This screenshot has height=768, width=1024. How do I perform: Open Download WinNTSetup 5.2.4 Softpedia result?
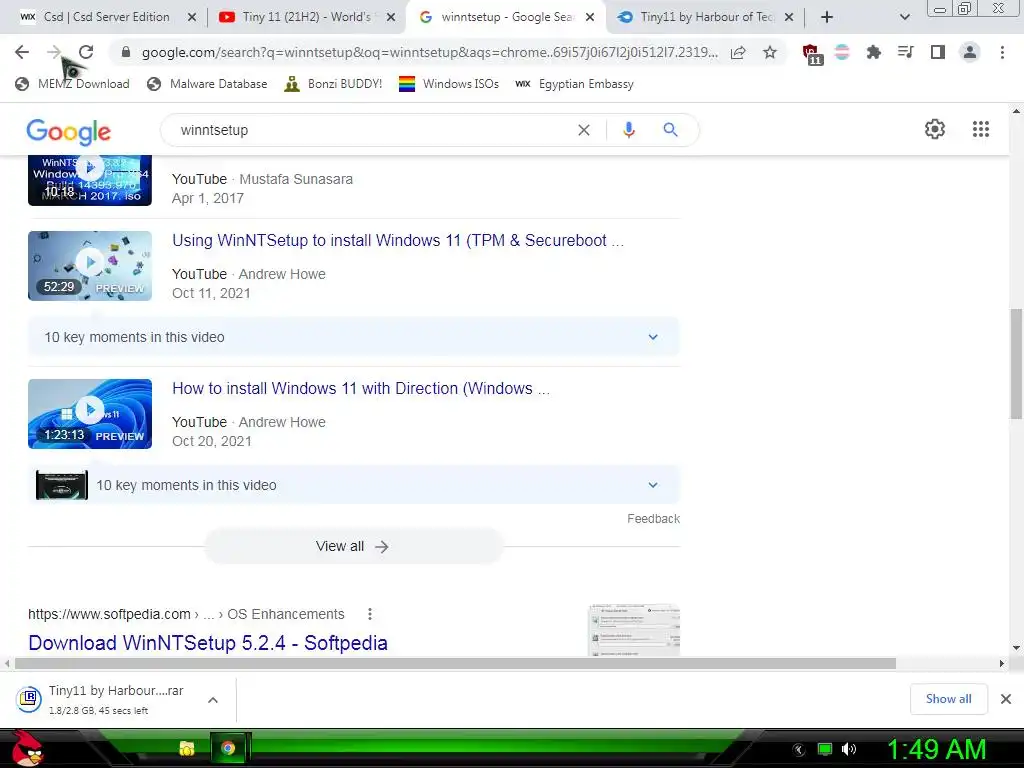click(x=208, y=643)
